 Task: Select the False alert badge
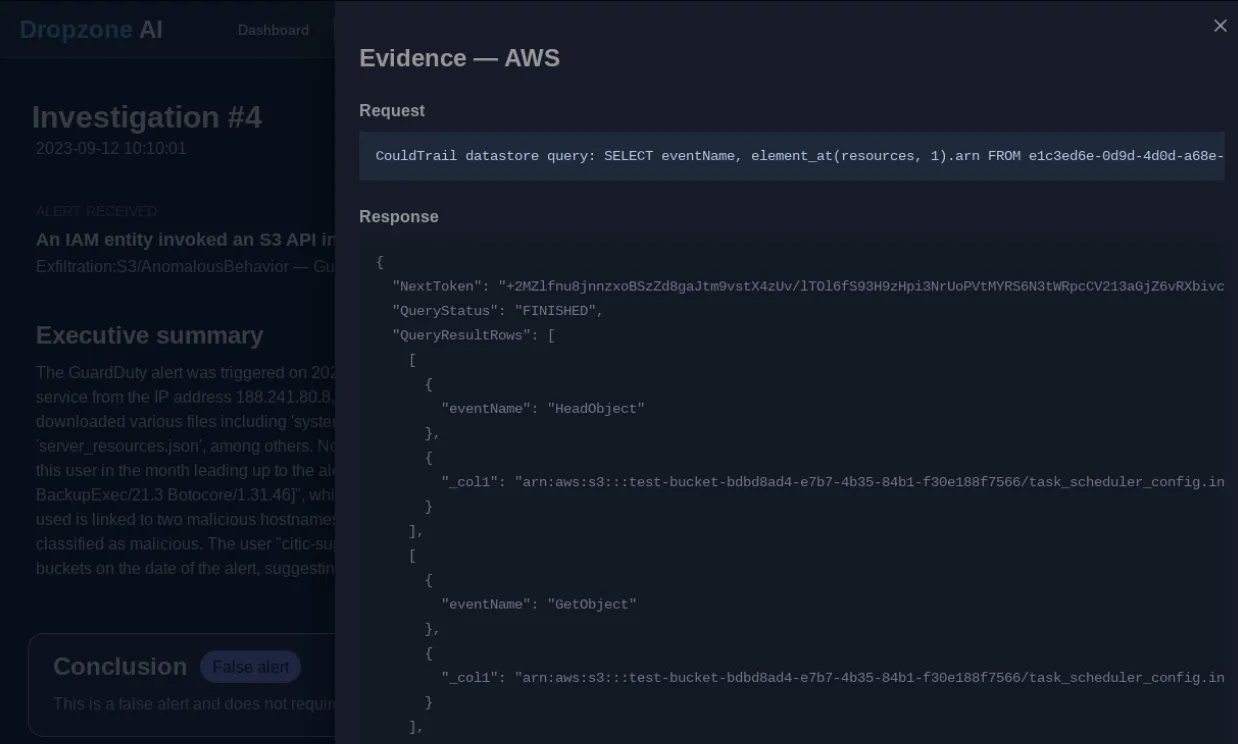point(251,666)
